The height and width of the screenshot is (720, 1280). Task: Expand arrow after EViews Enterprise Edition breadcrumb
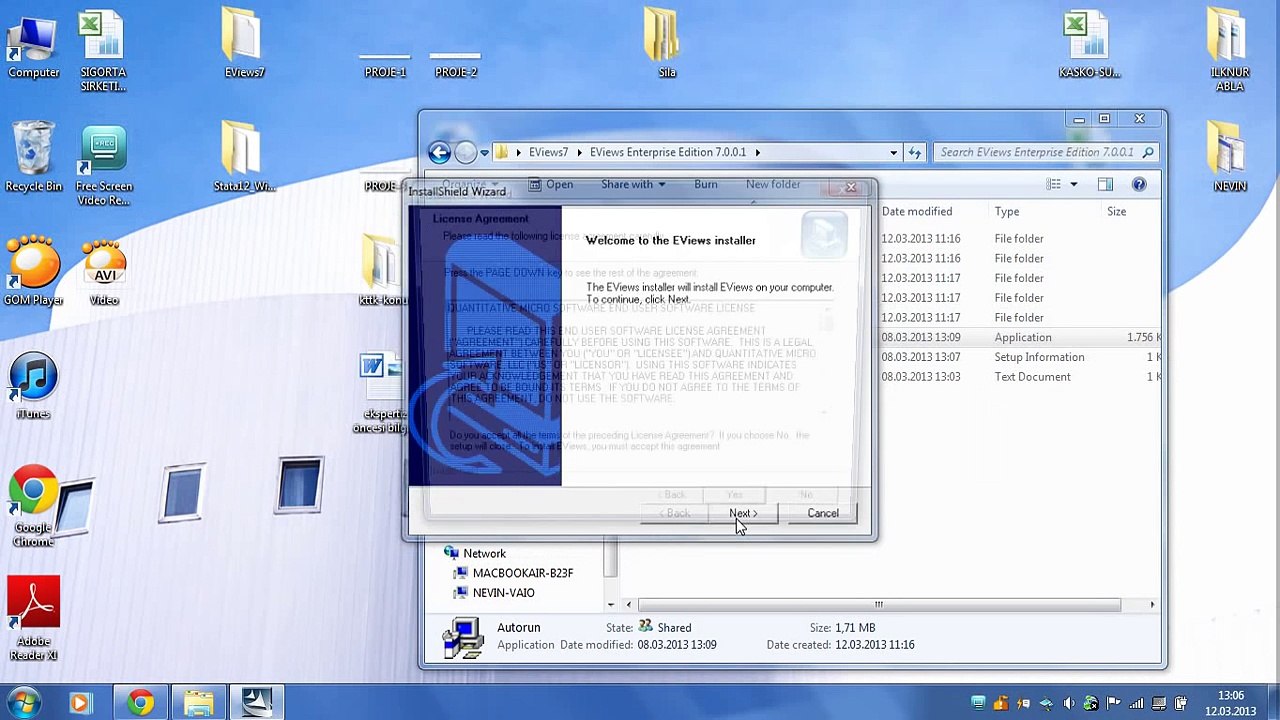point(757,152)
